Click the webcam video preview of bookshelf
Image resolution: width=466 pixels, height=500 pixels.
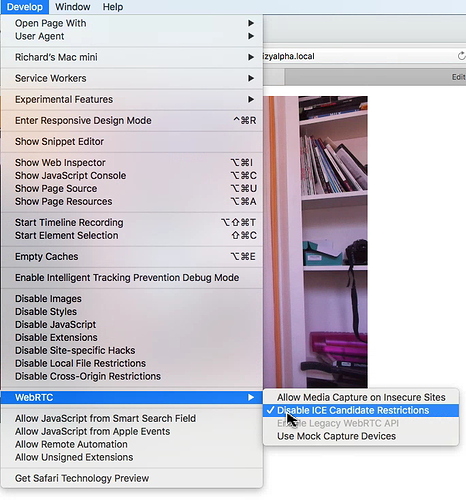point(315,242)
